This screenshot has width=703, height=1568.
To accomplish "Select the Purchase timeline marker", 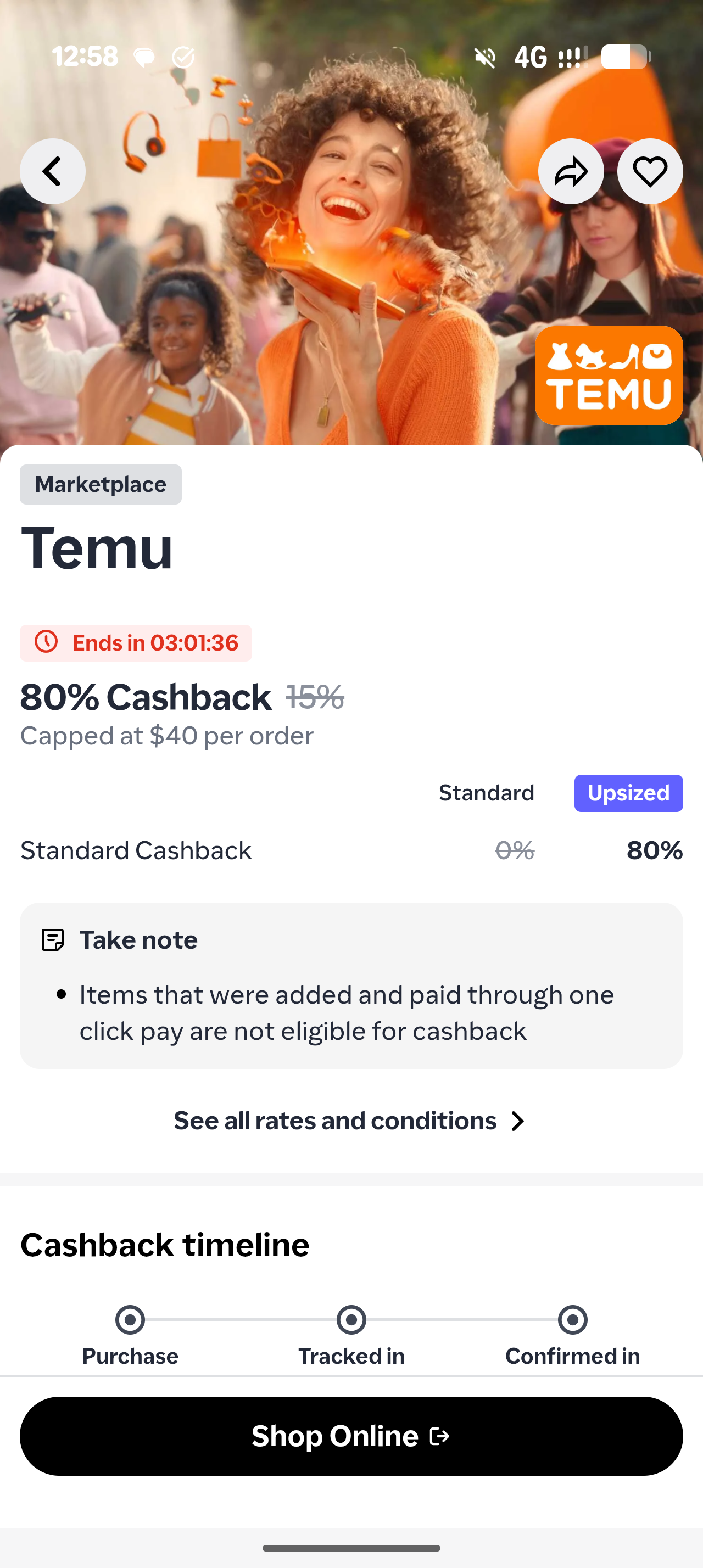I will [130, 1320].
